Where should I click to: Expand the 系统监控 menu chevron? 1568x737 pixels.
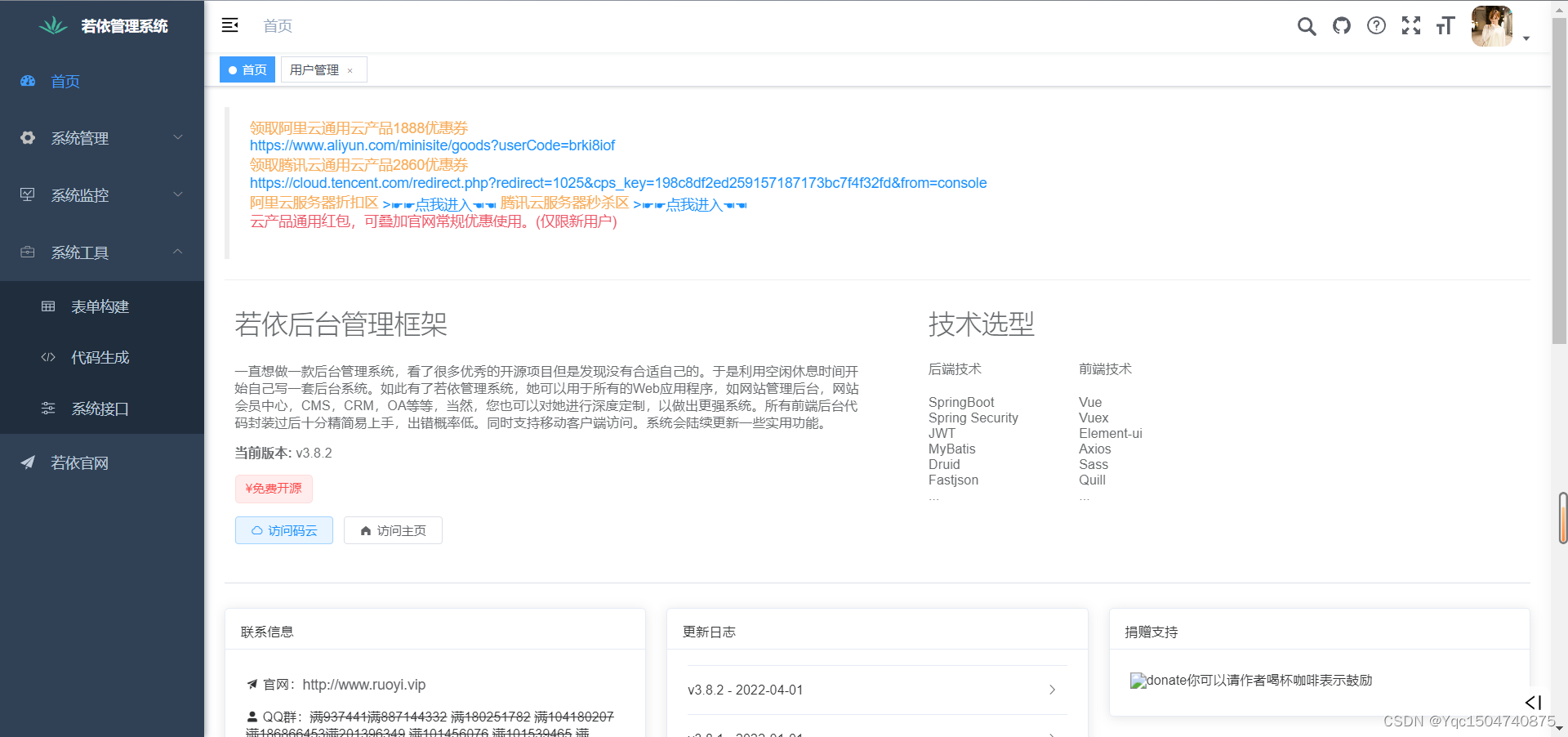(178, 194)
